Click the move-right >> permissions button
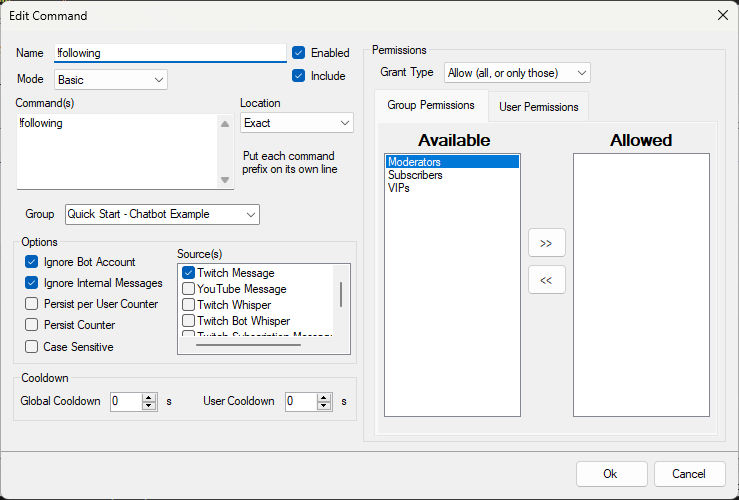The width and height of the screenshot is (739, 500). pyautogui.click(x=546, y=243)
